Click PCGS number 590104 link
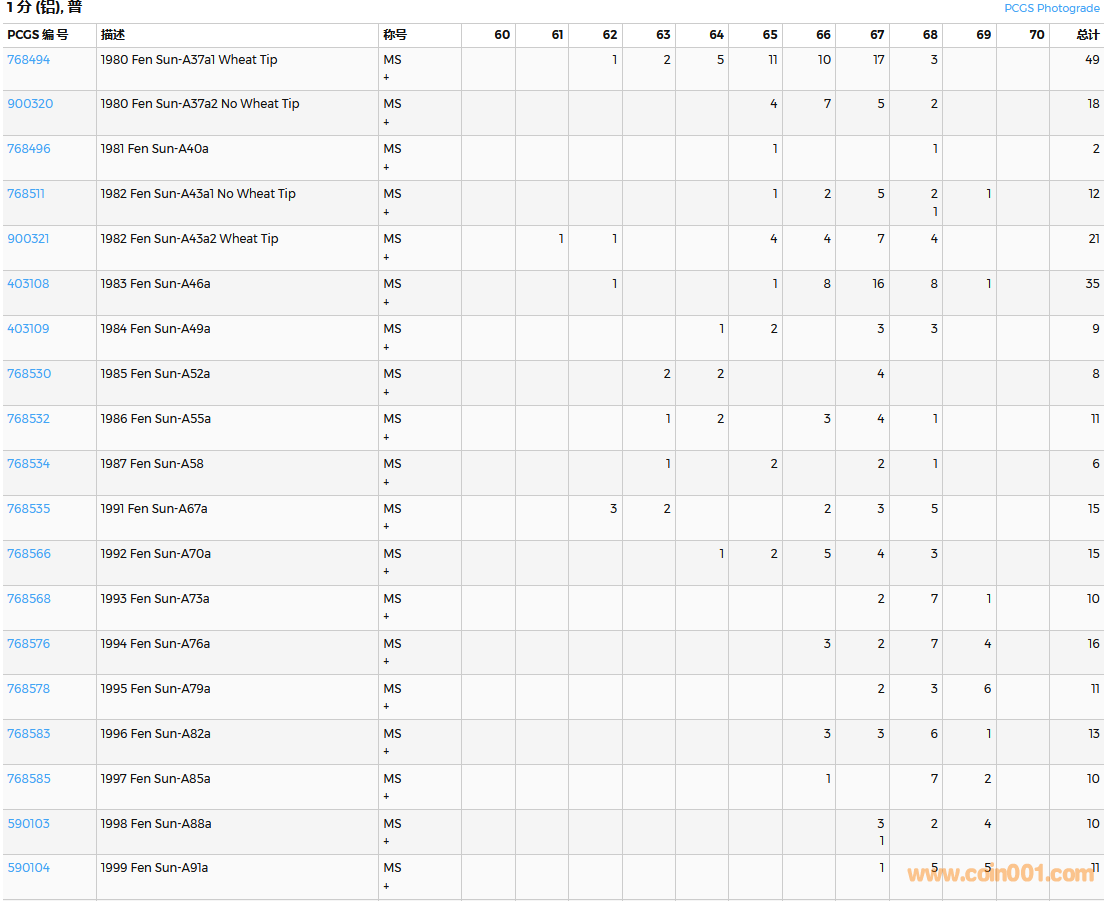This screenshot has height=901, width=1107. click(28, 868)
